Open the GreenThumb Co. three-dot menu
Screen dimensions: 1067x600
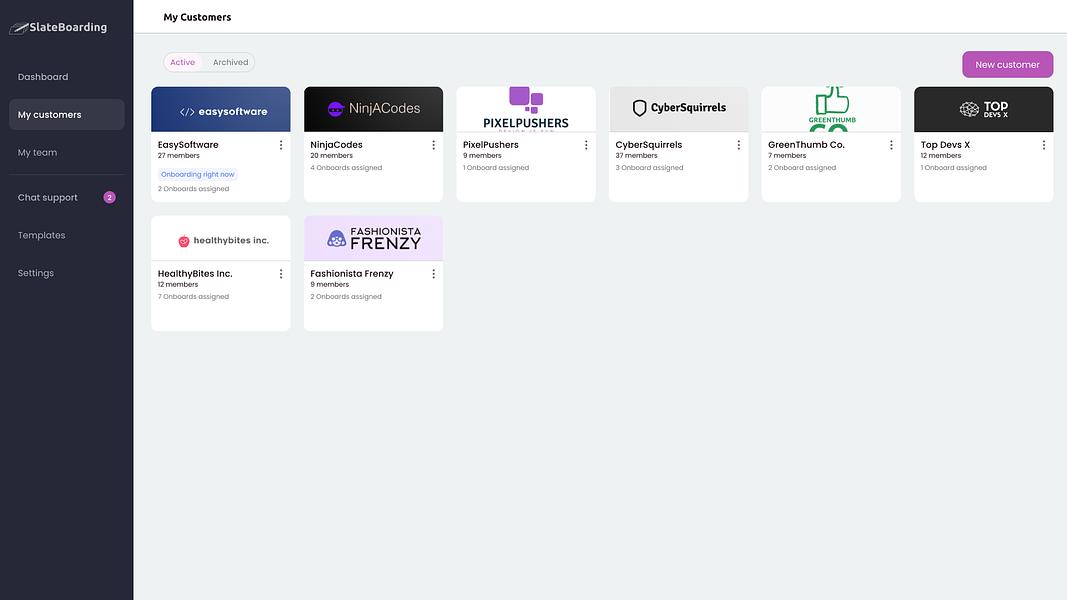(891, 145)
